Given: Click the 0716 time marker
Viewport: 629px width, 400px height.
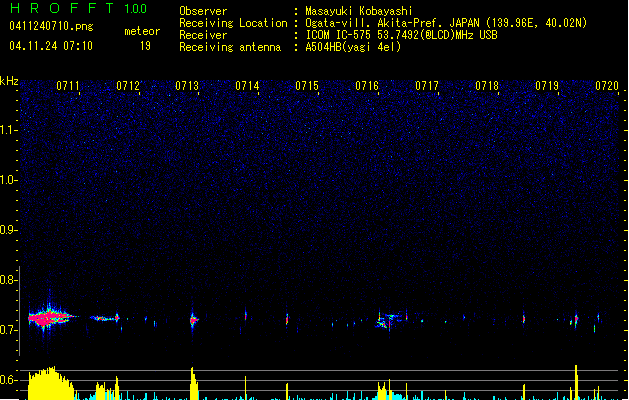Looking at the screenshot, I should 367,86.
